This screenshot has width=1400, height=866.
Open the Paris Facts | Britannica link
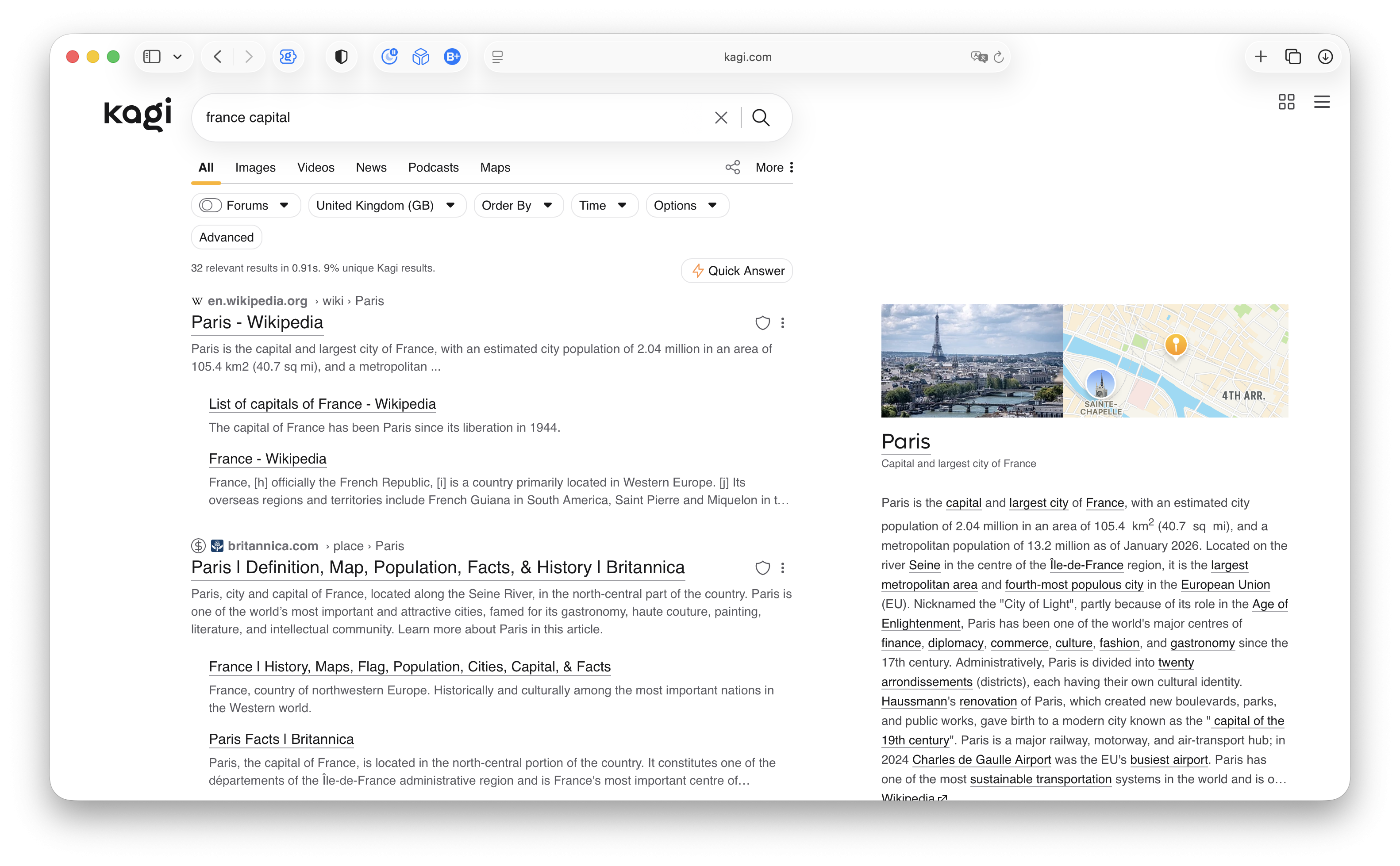(281, 740)
